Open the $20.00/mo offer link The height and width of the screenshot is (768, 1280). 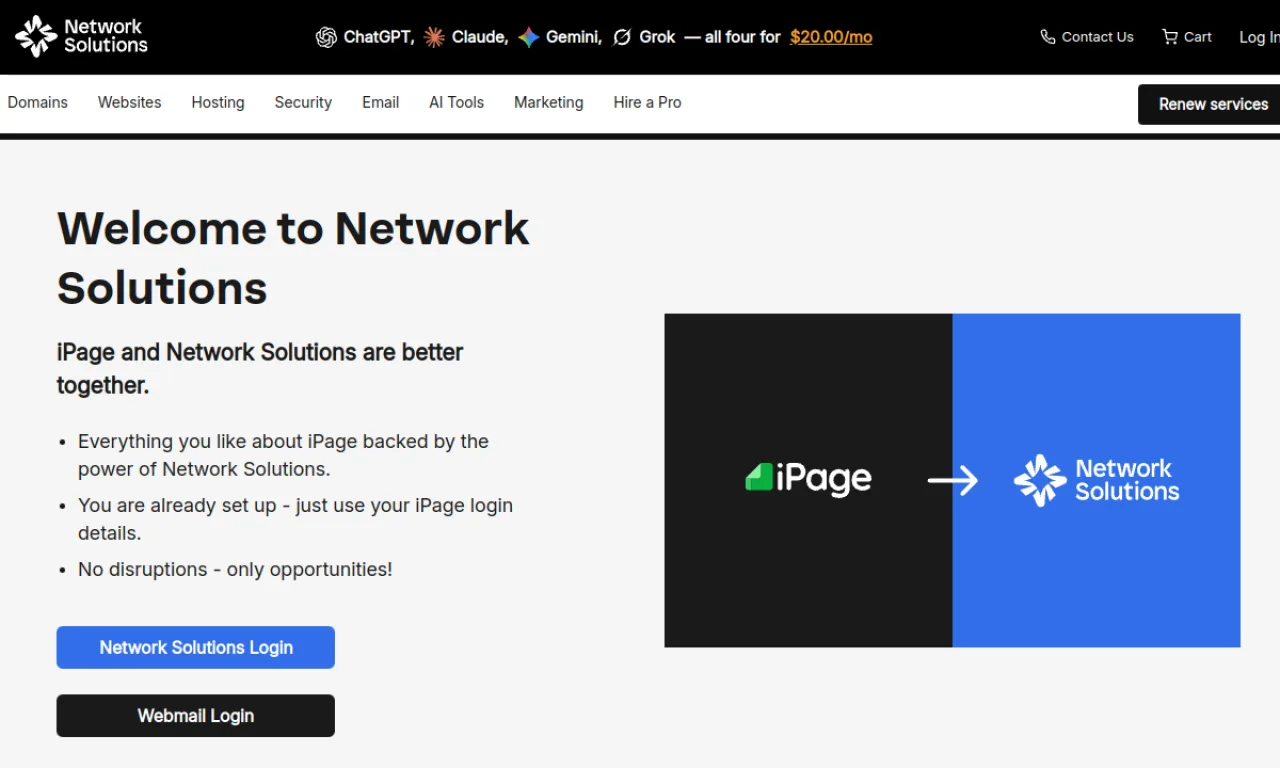tap(831, 37)
